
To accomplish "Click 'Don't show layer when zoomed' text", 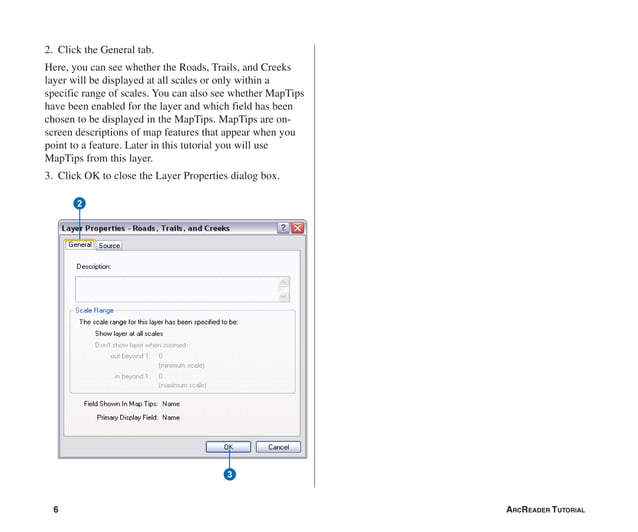I will tap(140, 345).
